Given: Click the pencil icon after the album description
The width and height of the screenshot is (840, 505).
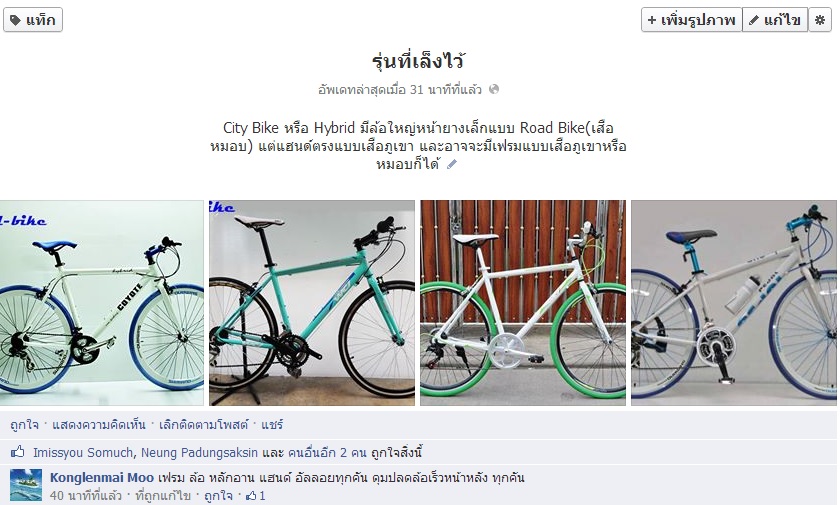Looking at the screenshot, I should coord(452,164).
